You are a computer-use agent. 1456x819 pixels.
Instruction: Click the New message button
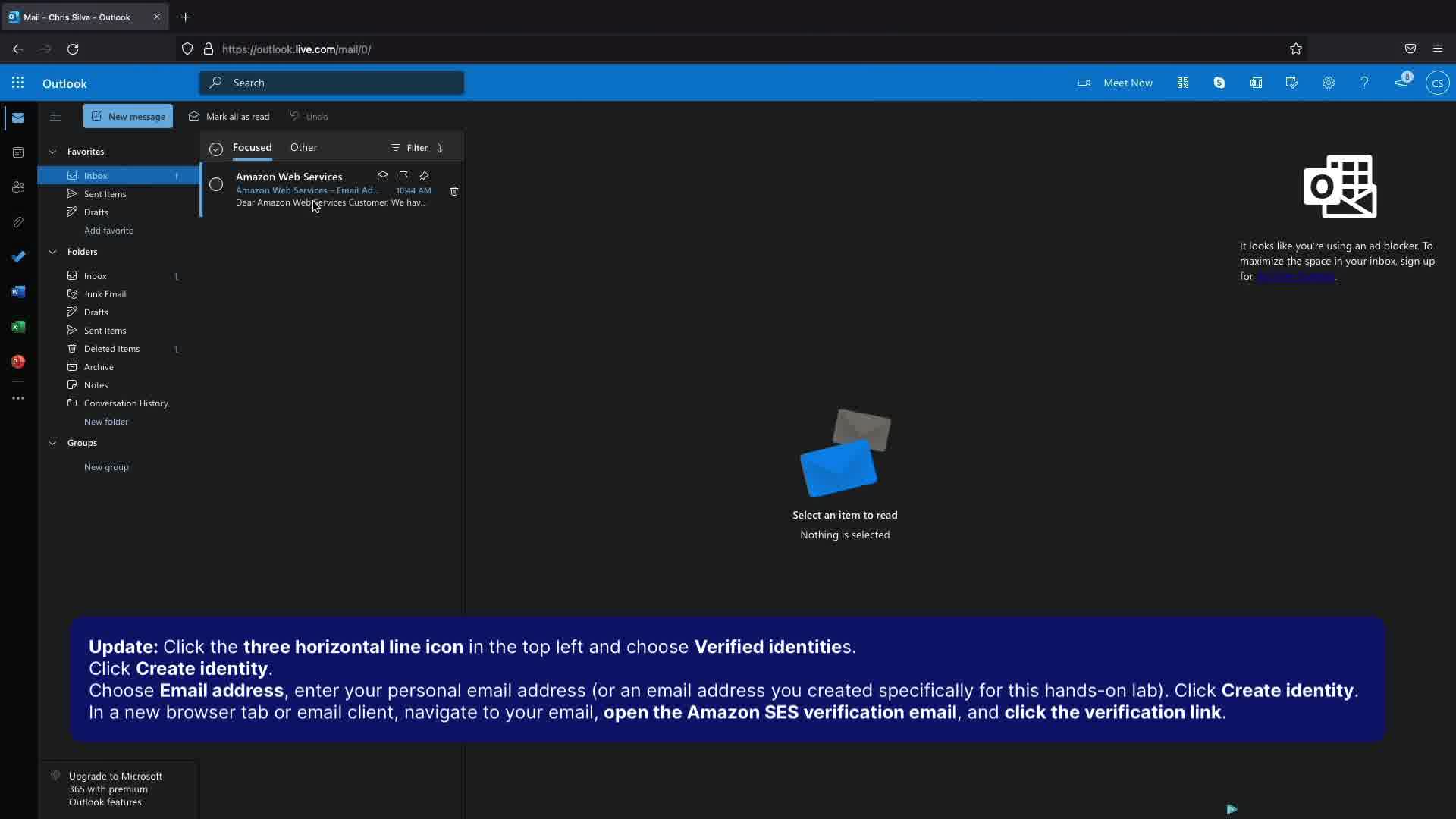[x=127, y=116]
